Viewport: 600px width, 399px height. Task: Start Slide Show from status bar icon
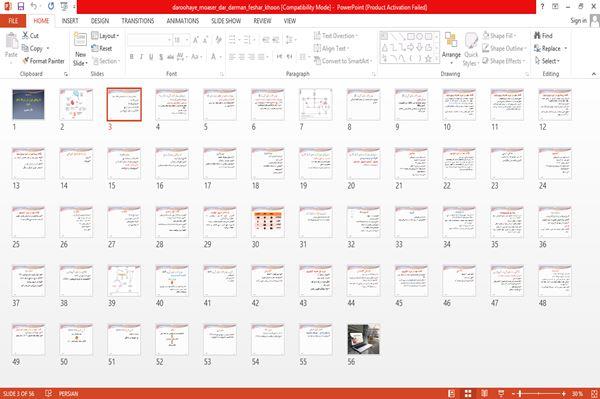coord(501,393)
